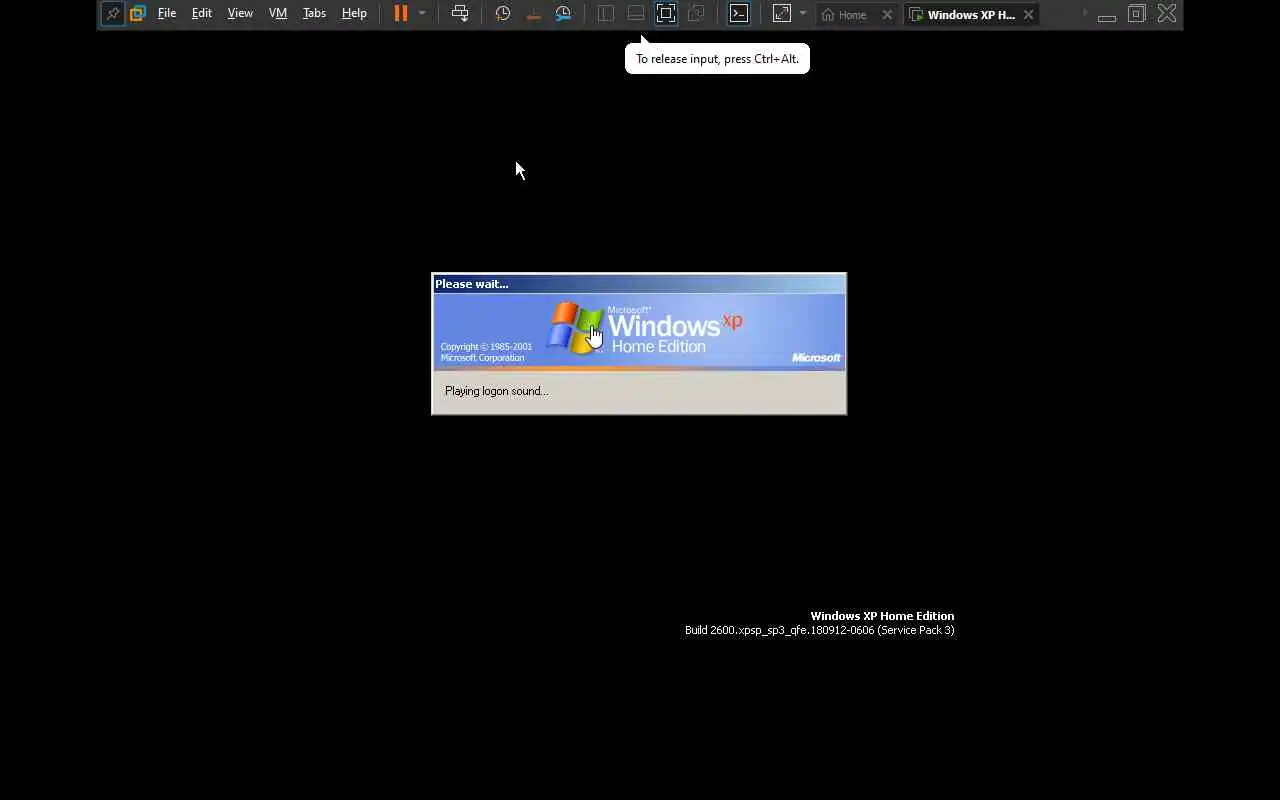Viewport: 1280px width, 800px height.
Task: Suspend the virtual machine with the pause icon
Action: pos(401,14)
